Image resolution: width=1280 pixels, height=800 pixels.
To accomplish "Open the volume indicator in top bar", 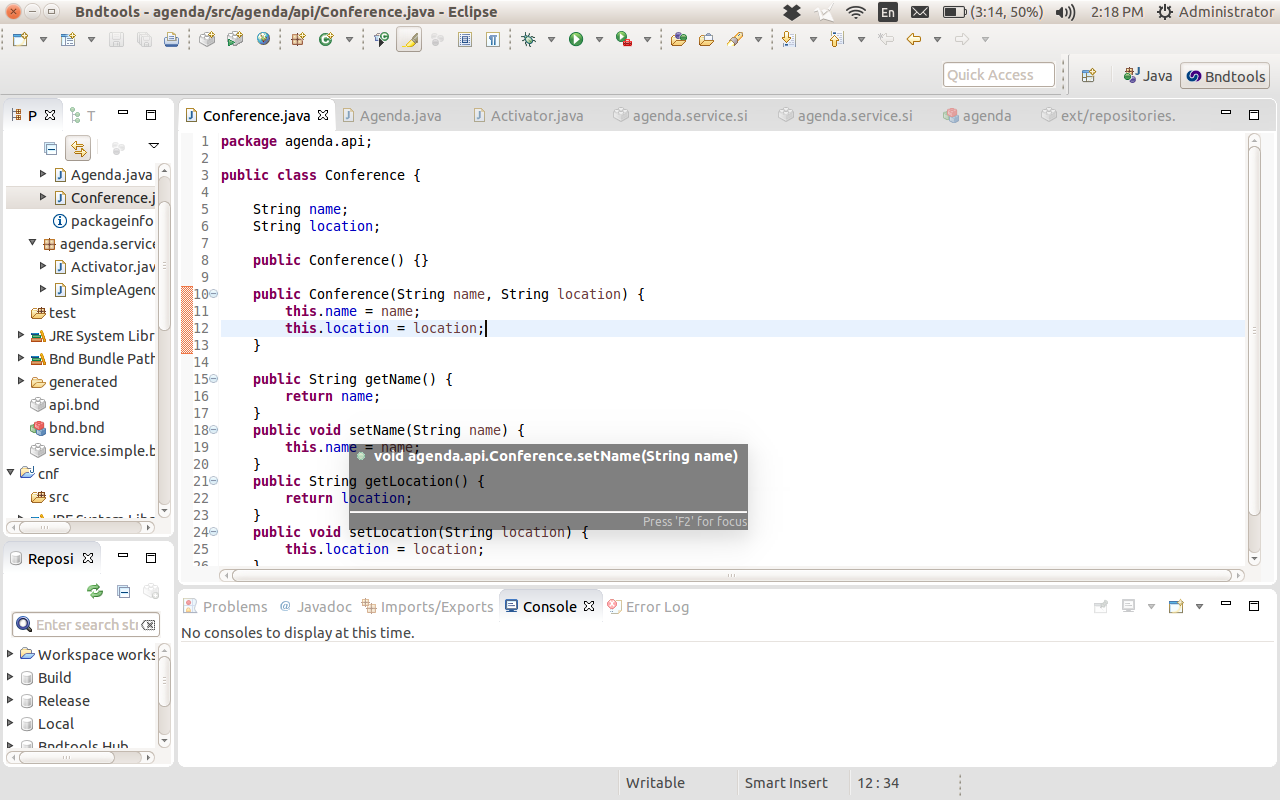I will (1065, 12).
